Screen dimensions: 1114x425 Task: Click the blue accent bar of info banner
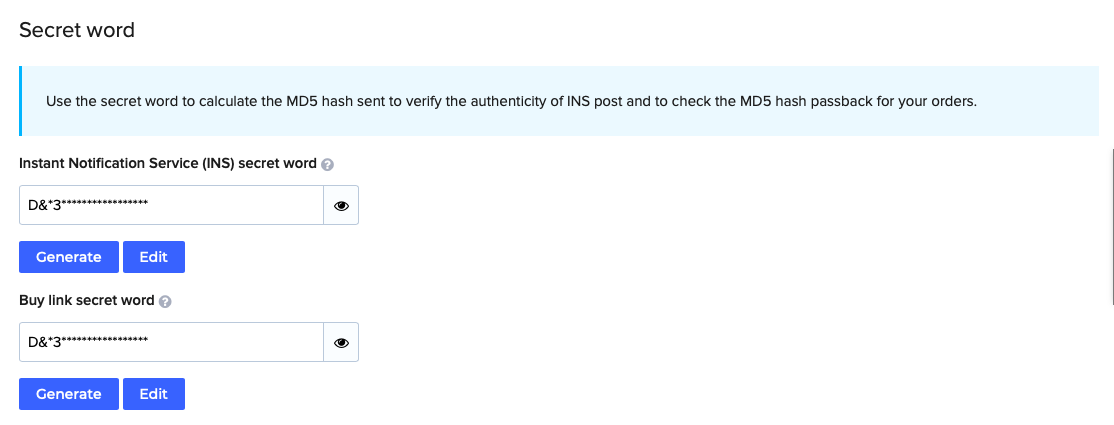tap(21, 101)
